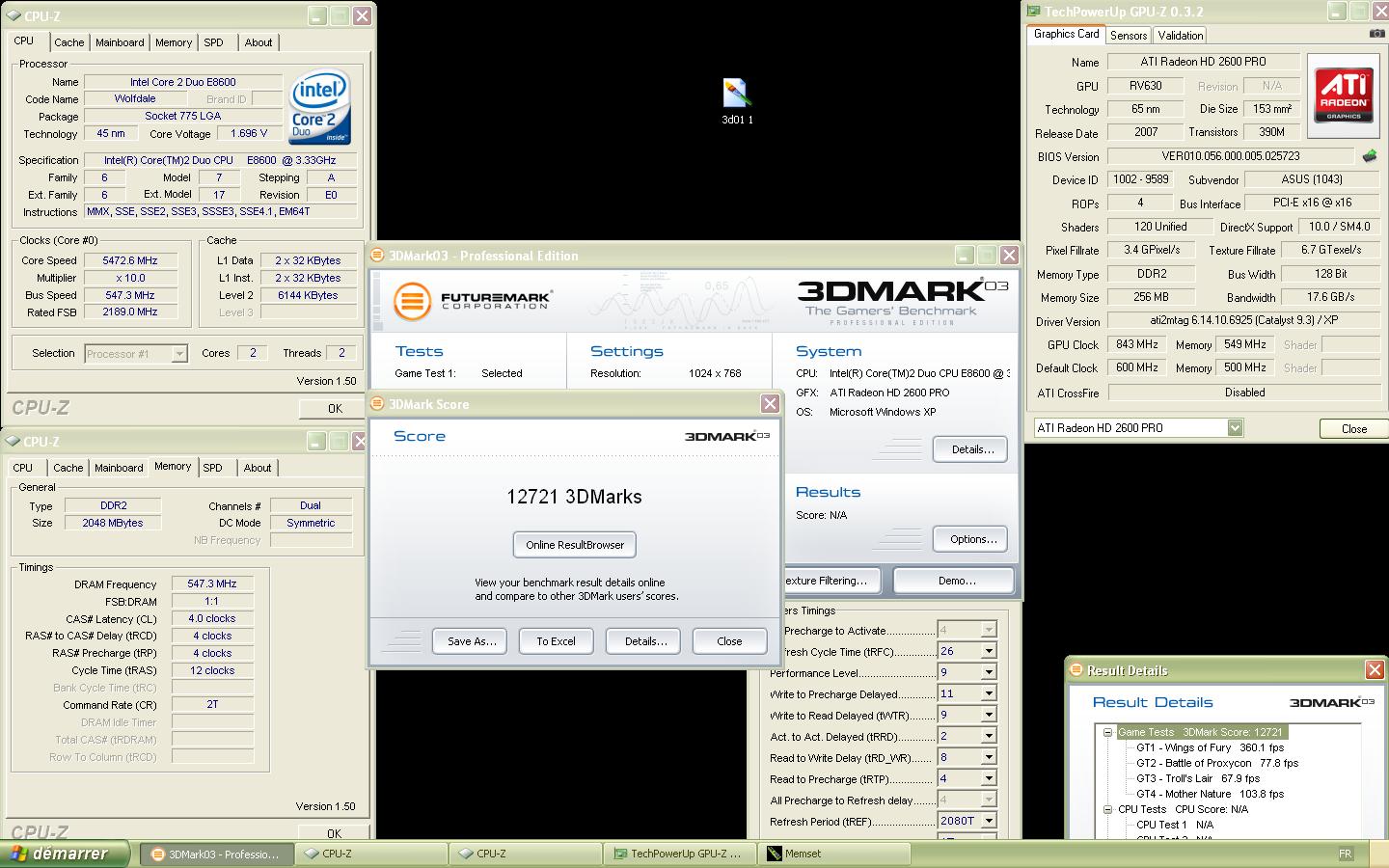Viewport: 1389px width, 868px height.
Task: Open the tRRD dropdown in Memset
Action: pyautogui.click(x=988, y=736)
